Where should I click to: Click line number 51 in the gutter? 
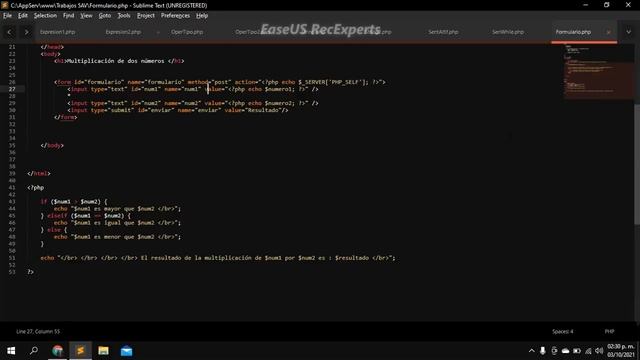pyautogui.click(x=12, y=258)
